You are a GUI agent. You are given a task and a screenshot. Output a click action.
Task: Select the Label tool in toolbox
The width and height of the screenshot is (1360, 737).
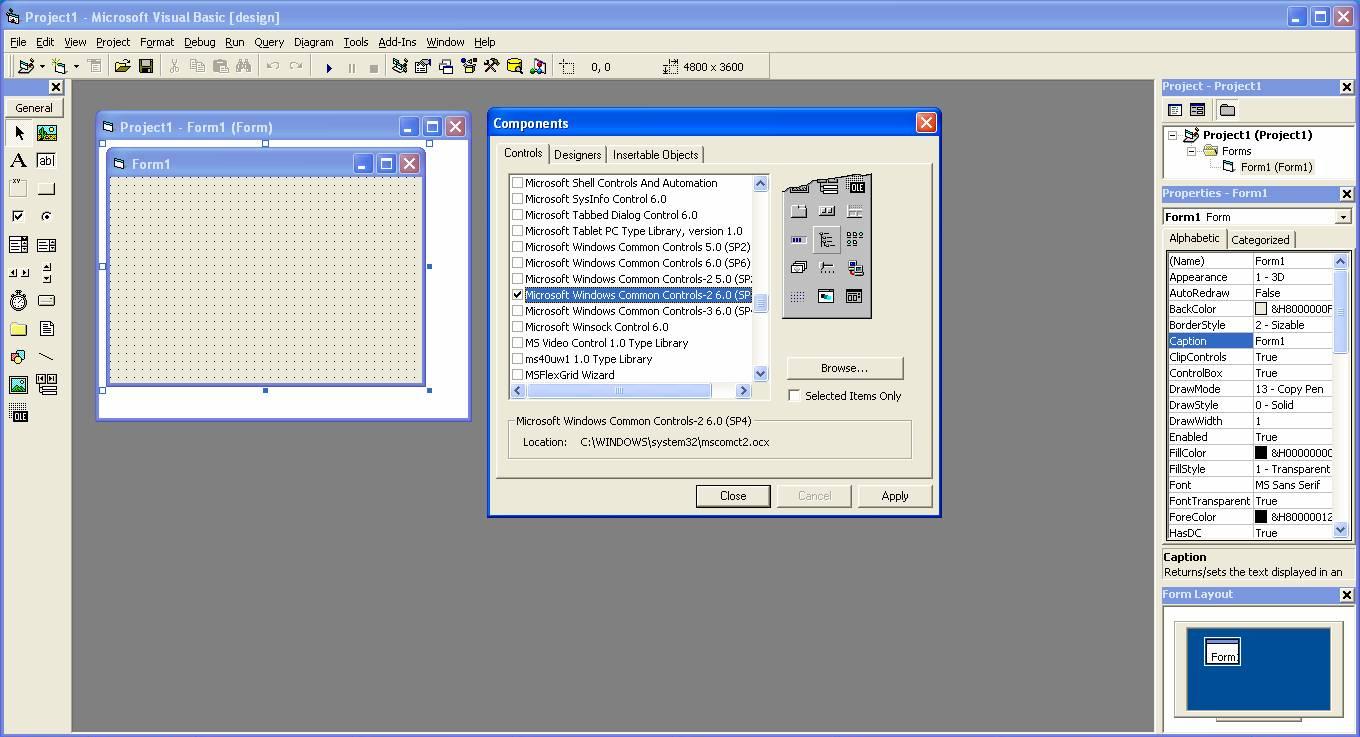pyautogui.click(x=18, y=161)
